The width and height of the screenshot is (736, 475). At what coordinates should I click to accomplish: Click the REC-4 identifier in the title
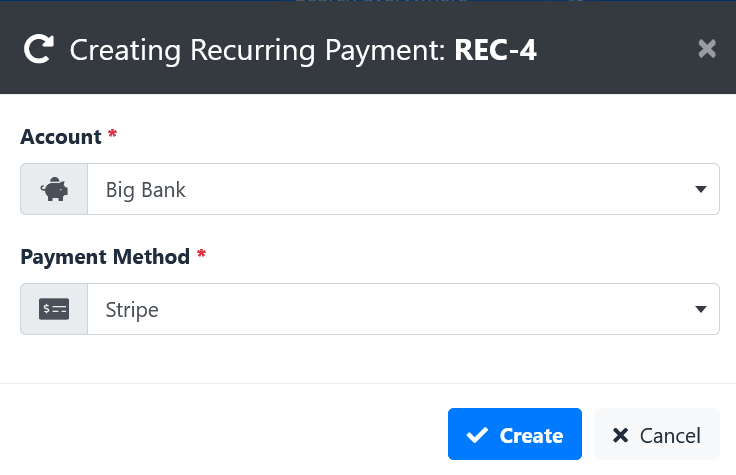[x=495, y=50]
